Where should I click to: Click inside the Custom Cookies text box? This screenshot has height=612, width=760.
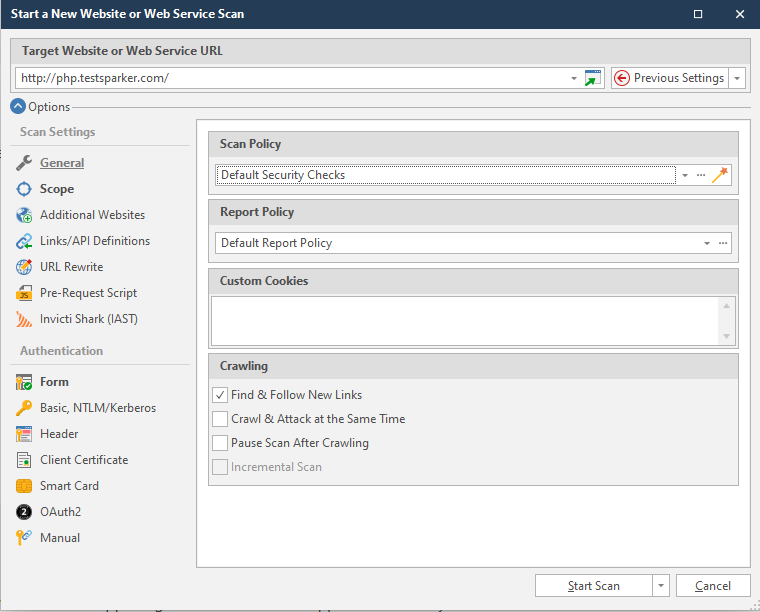pyautogui.click(x=465, y=321)
